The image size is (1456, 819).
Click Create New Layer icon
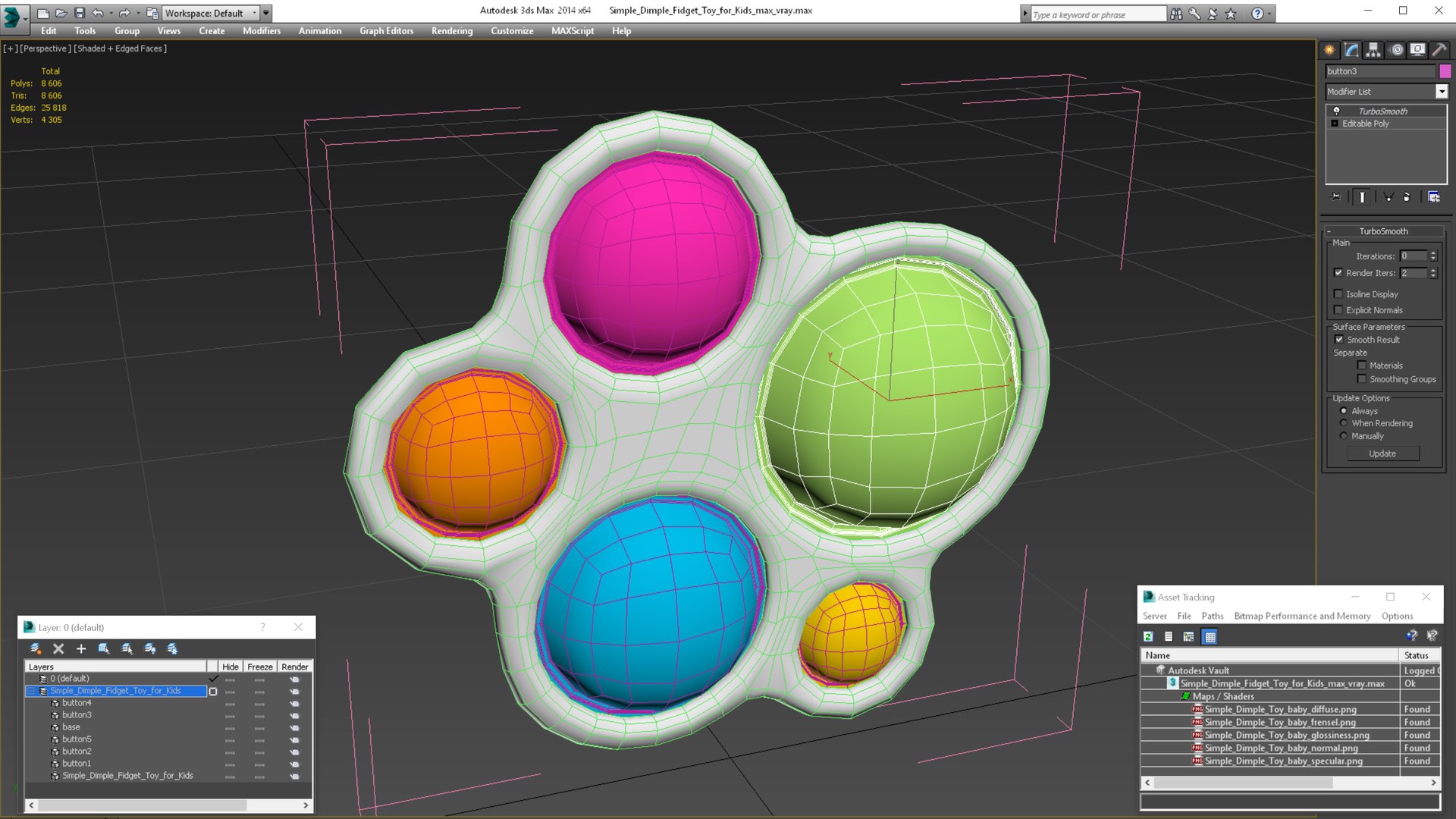coord(81,648)
